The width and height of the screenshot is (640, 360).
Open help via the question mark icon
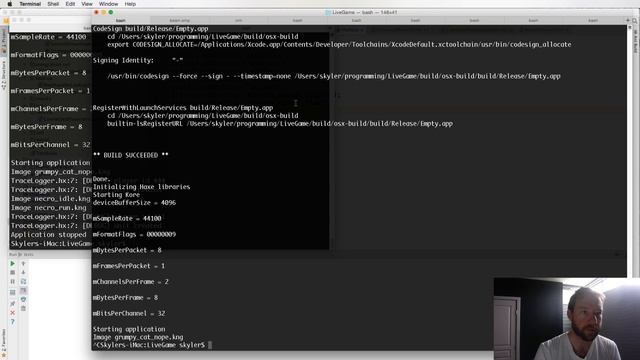[13, 322]
